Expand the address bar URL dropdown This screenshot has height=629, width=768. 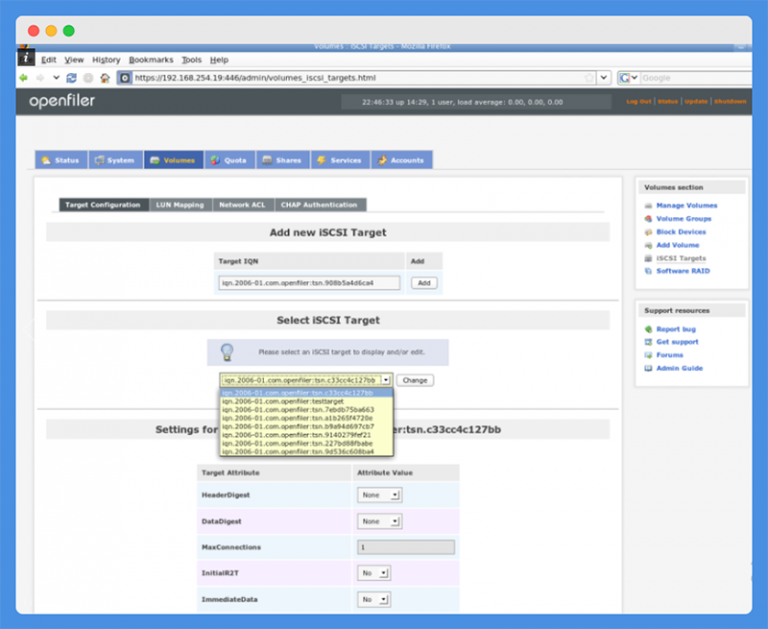coord(604,78)
